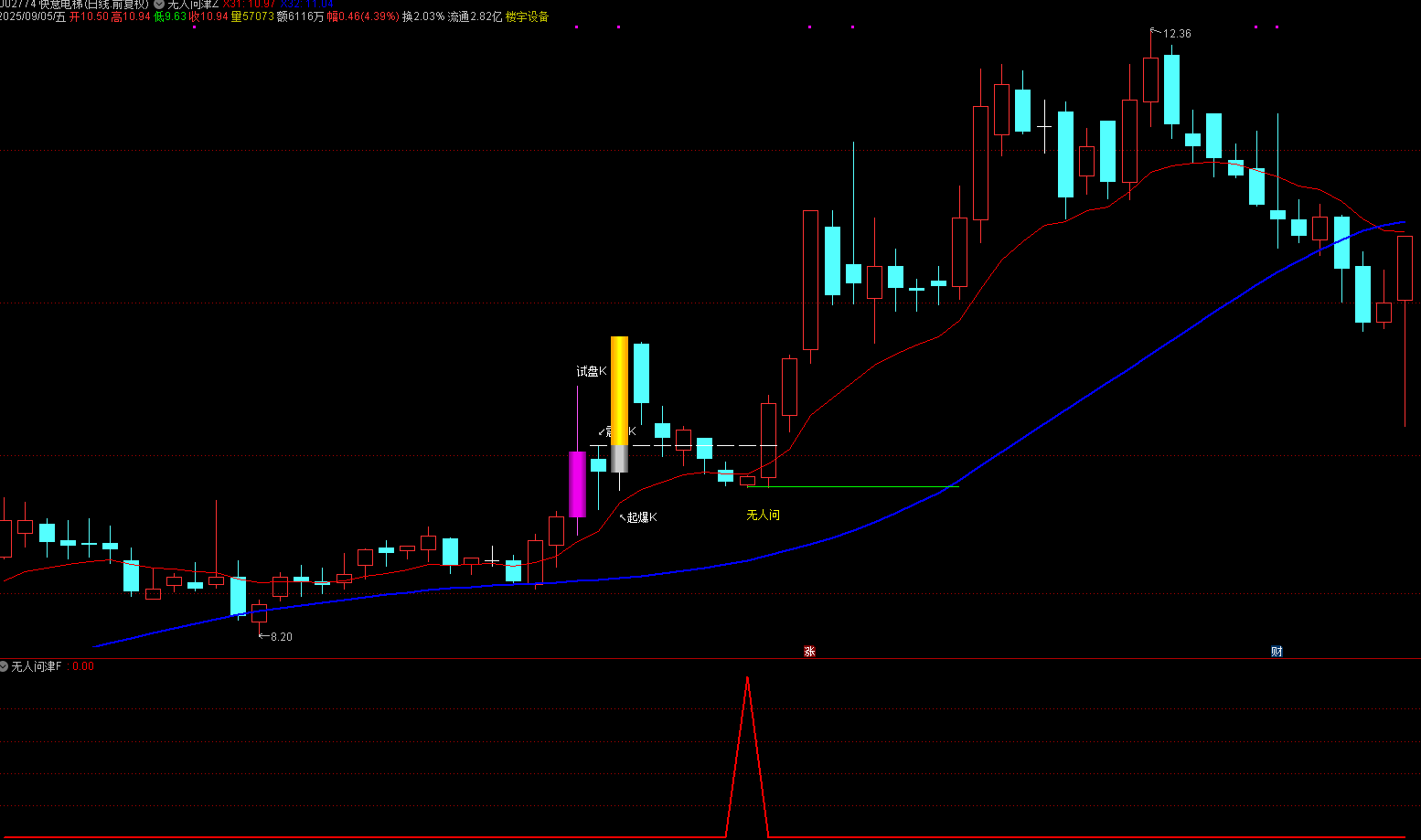The width and height of the screenshot is (1421, 840).
Task: Click the 试盘K chart label
Action: [x=592, y=371]
